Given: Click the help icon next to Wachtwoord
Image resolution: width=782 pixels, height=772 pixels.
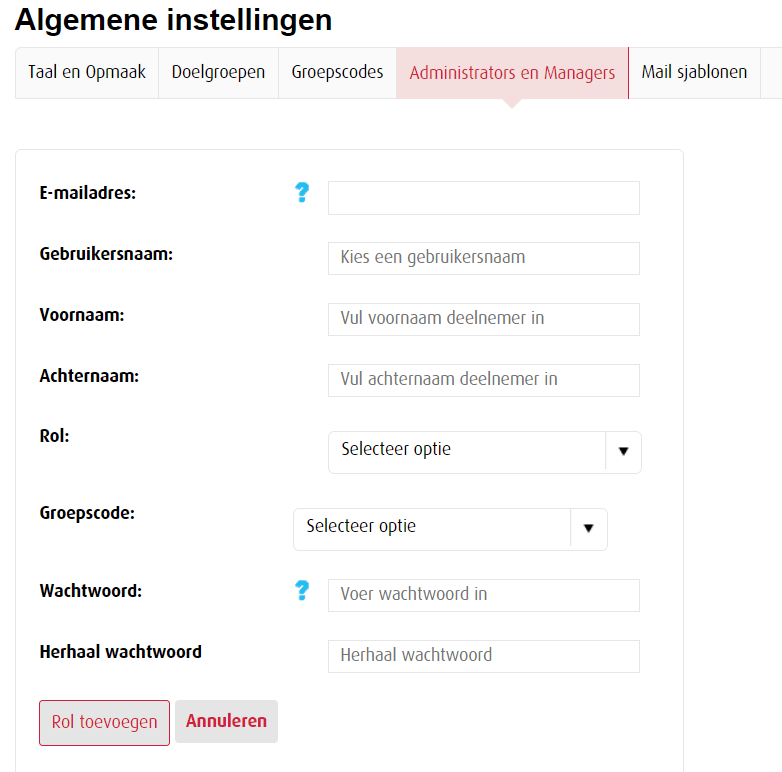Looking at the screenshot, I should point(302,591).
